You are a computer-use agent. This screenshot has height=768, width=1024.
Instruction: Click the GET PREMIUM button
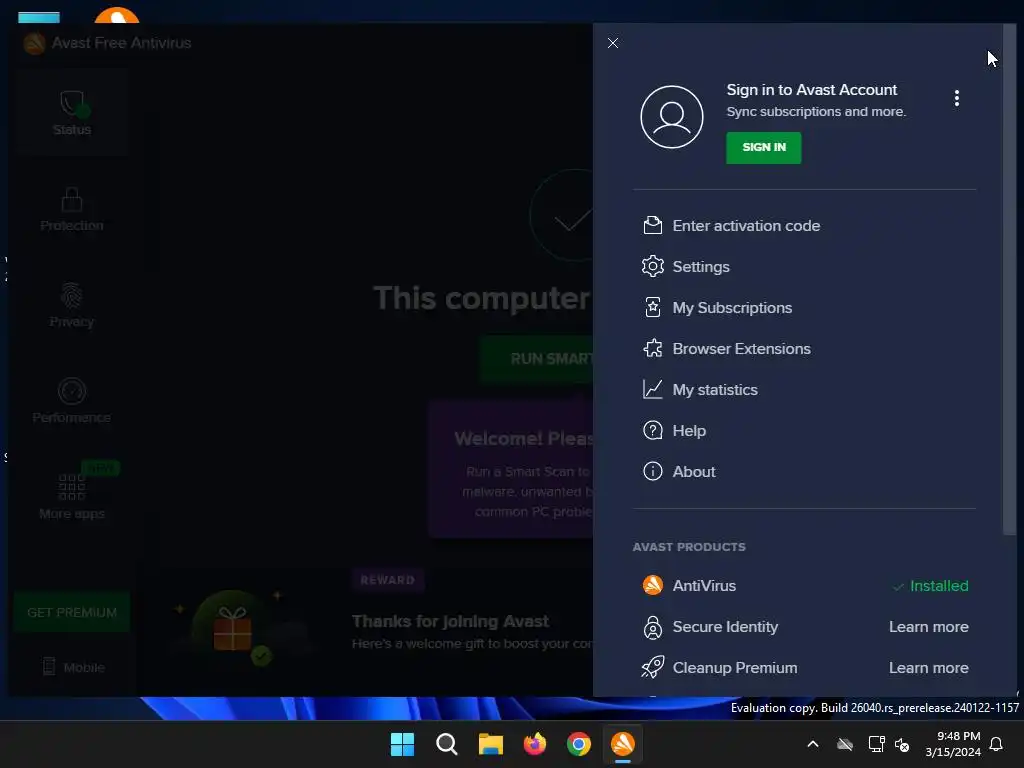(x=72, y=613)
